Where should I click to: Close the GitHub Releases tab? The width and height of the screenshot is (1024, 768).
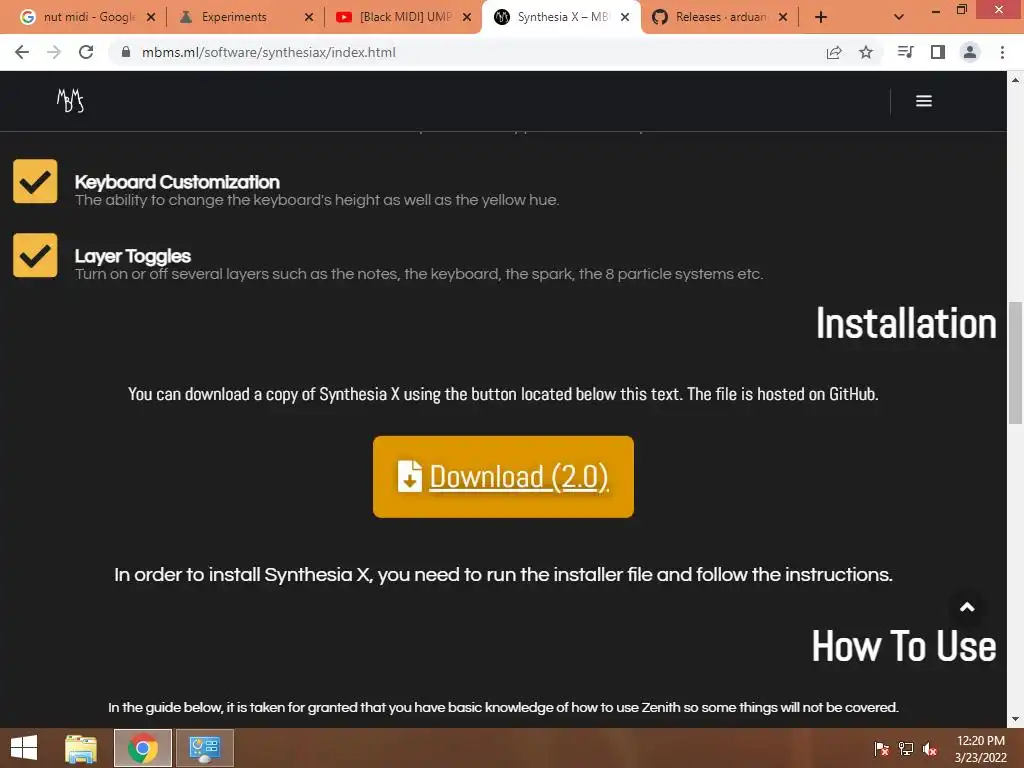783,17
